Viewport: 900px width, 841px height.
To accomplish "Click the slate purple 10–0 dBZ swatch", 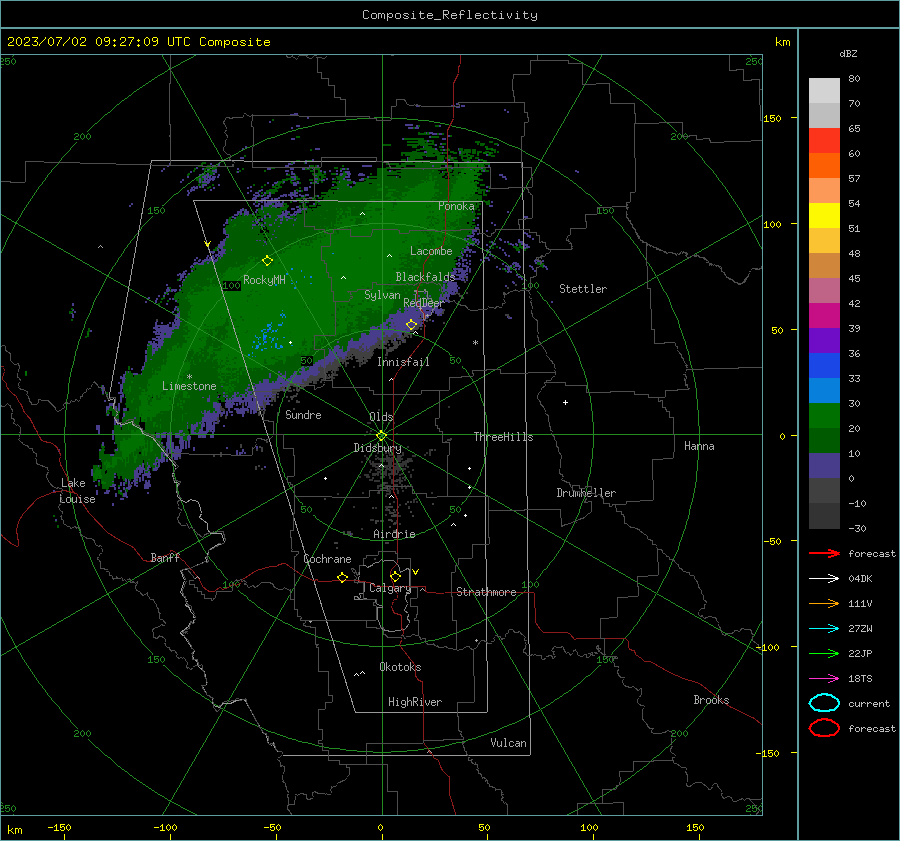I will click(824, 466).
